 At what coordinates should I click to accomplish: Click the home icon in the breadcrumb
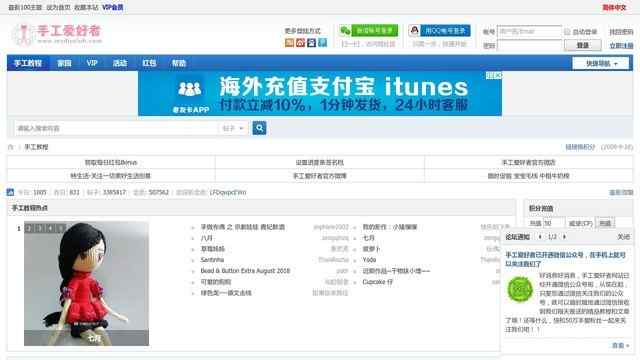pyautogui.click(x=11, y=147)
